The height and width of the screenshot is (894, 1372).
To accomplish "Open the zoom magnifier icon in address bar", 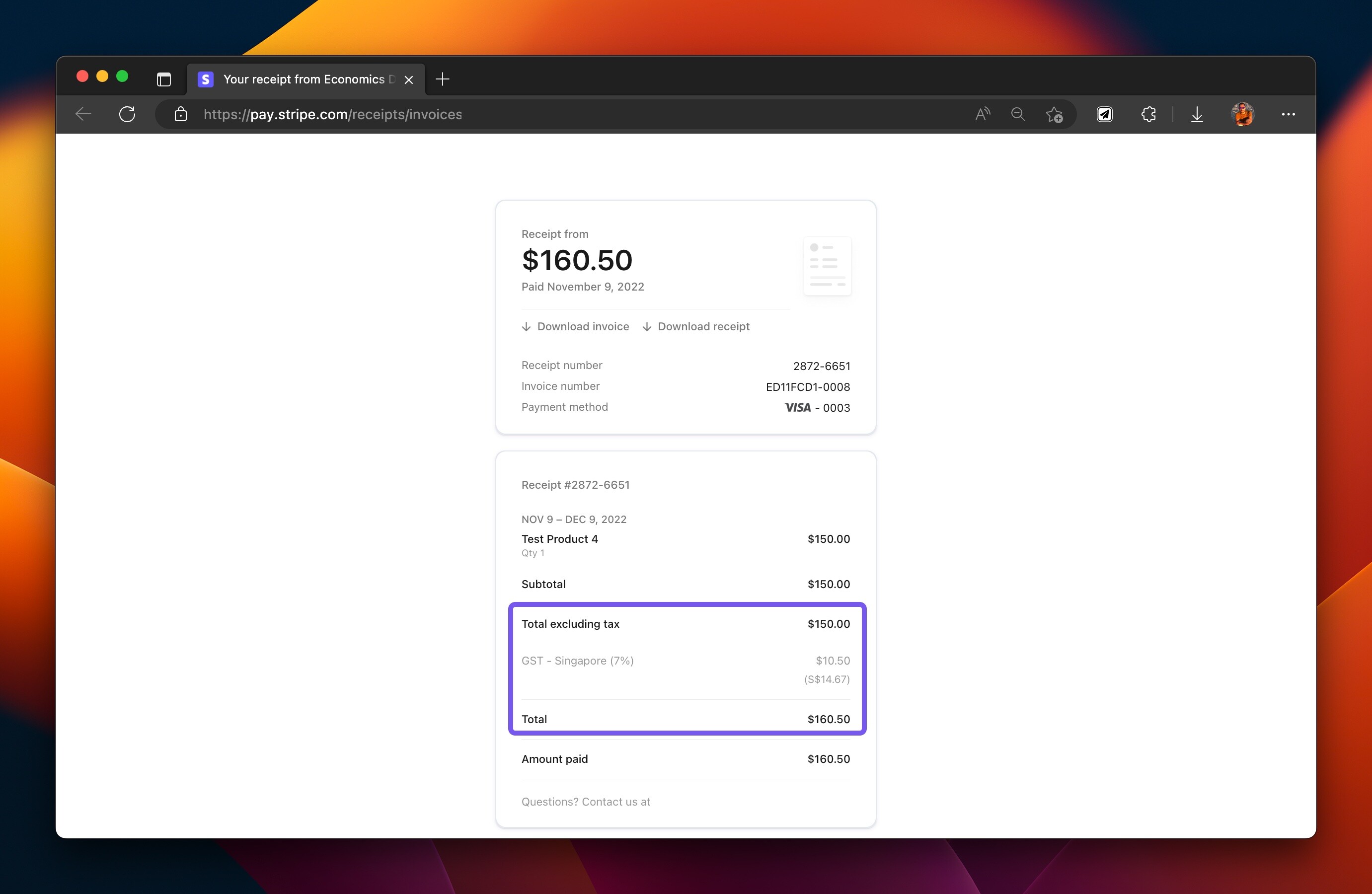I will point(1018,114).
